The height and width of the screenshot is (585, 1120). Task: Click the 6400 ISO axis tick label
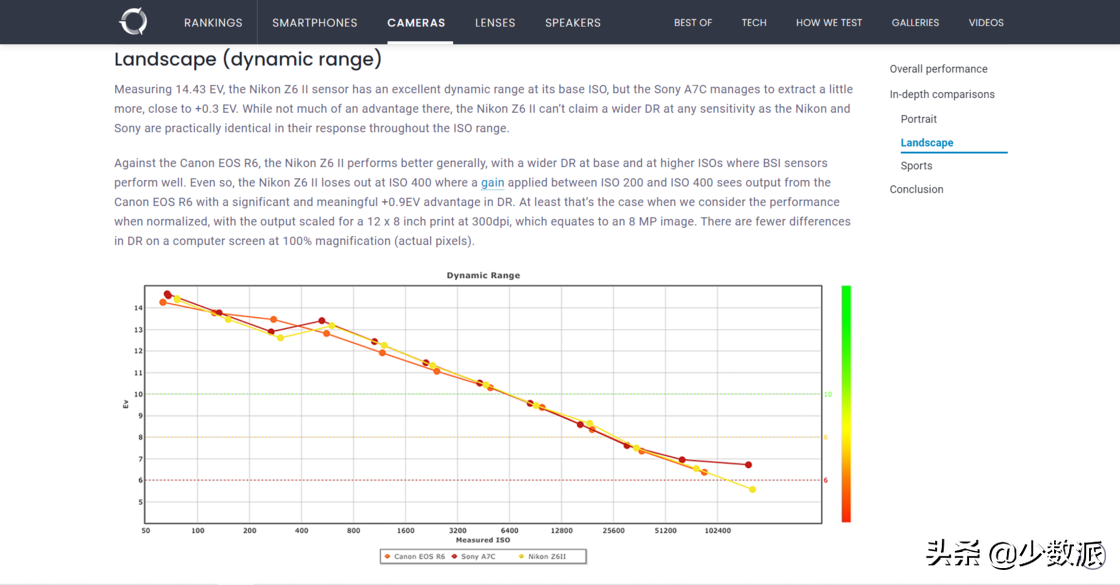tap(509, 531)
